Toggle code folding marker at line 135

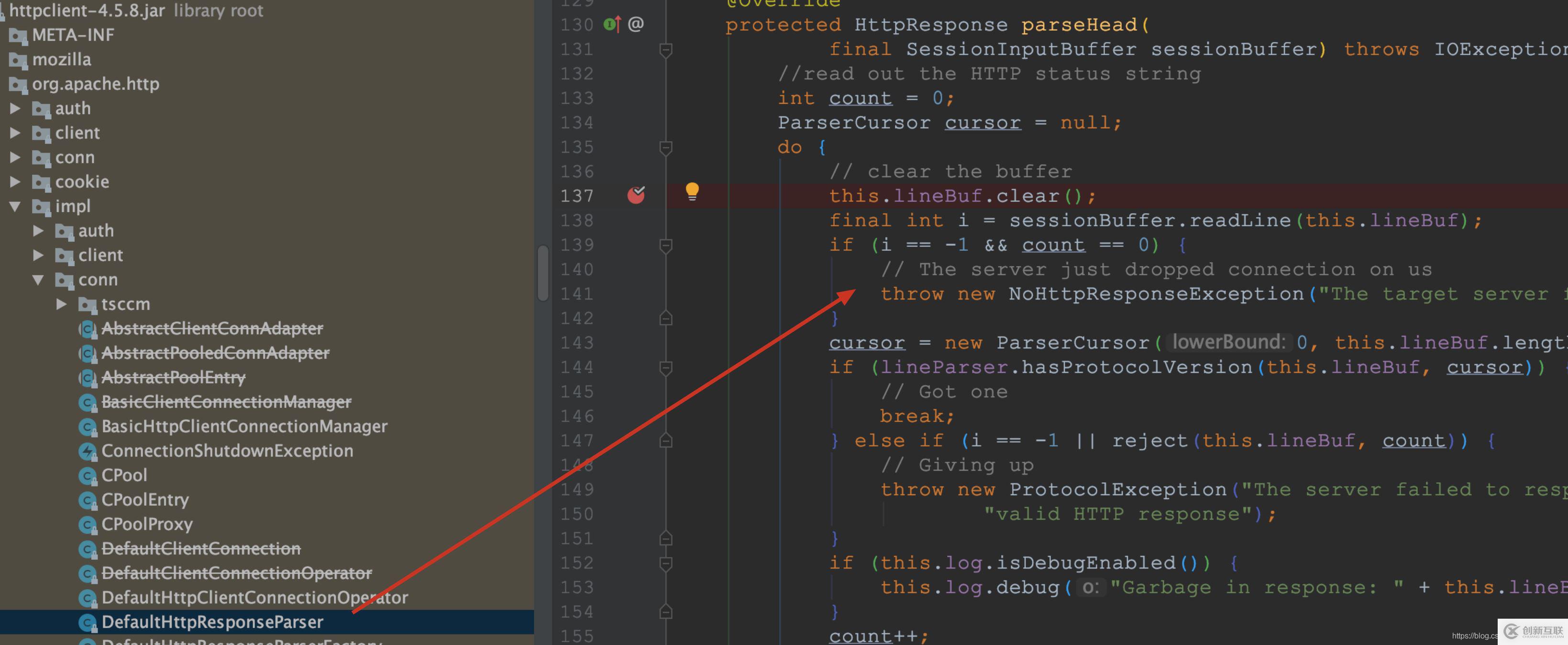pyautogui.click(x=666, y=147)
